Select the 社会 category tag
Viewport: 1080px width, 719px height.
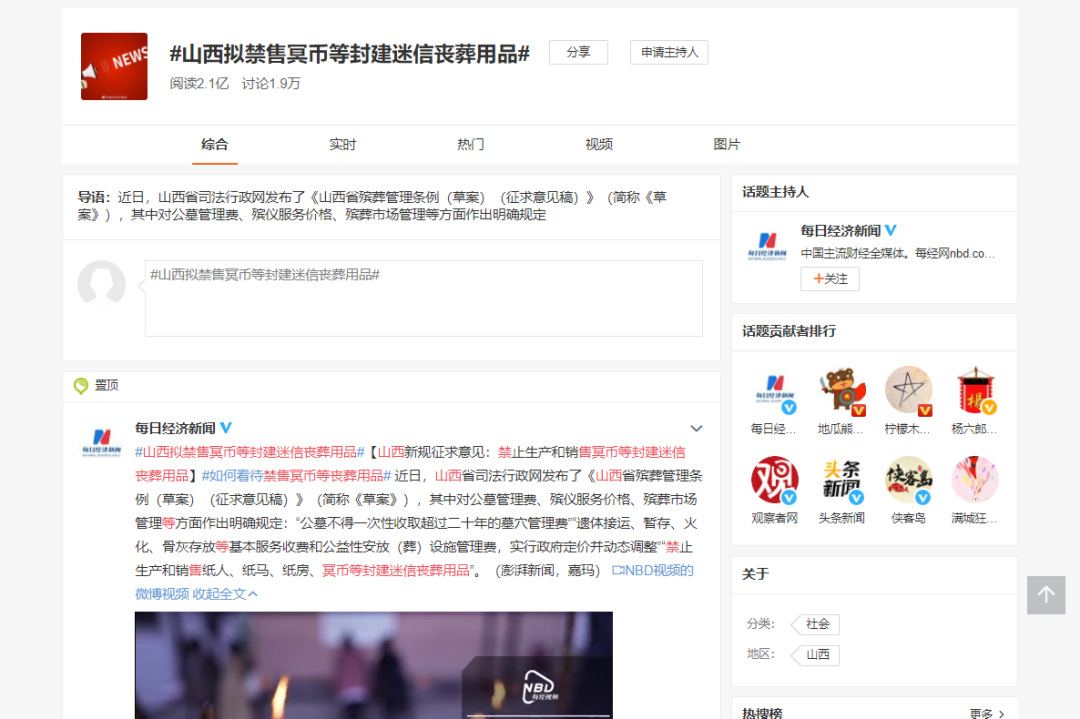tap(816, 624)
